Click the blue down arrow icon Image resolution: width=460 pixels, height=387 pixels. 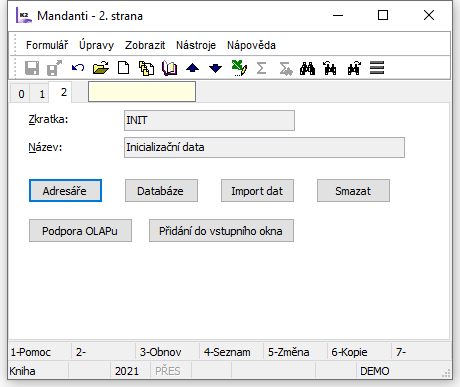click(x=216, y=68)
